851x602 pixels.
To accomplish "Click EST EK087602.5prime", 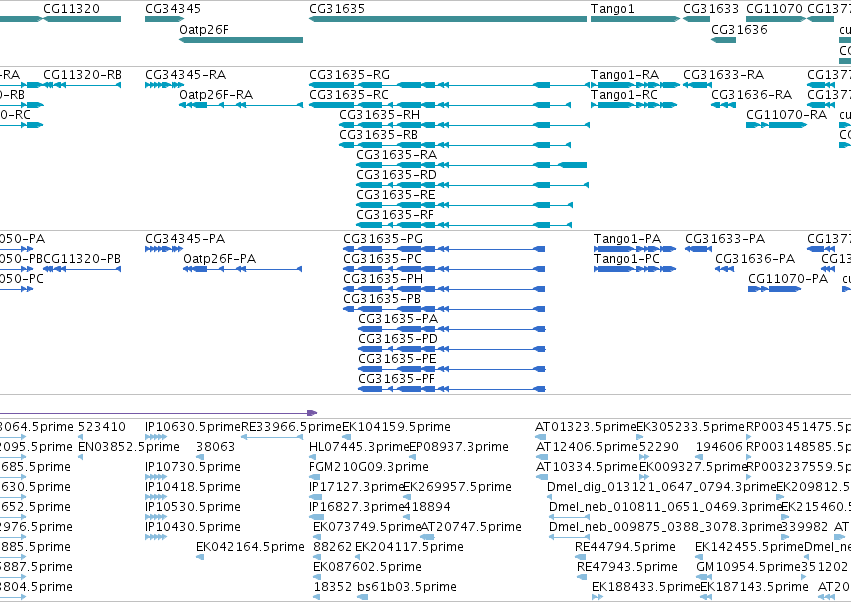I will click(317, 577).
